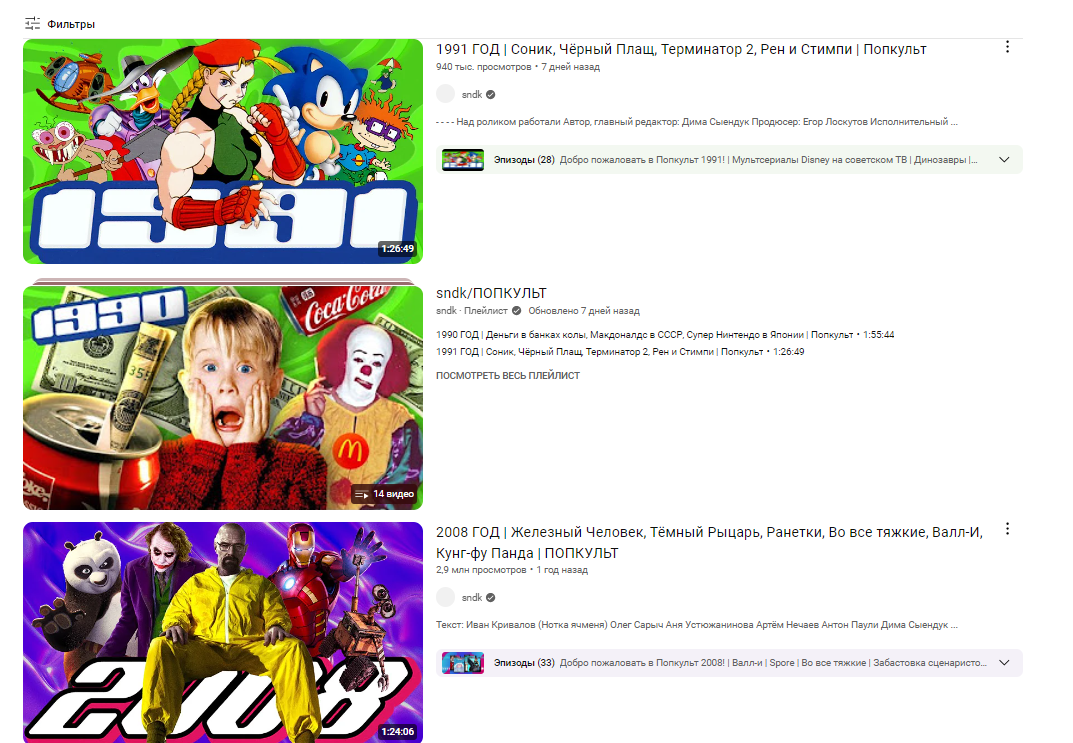The height and width of the screenshot is (743, 1073).
Task: Click verified badge next to sndk under 1991 video
Action: click(x=491, y=95)
